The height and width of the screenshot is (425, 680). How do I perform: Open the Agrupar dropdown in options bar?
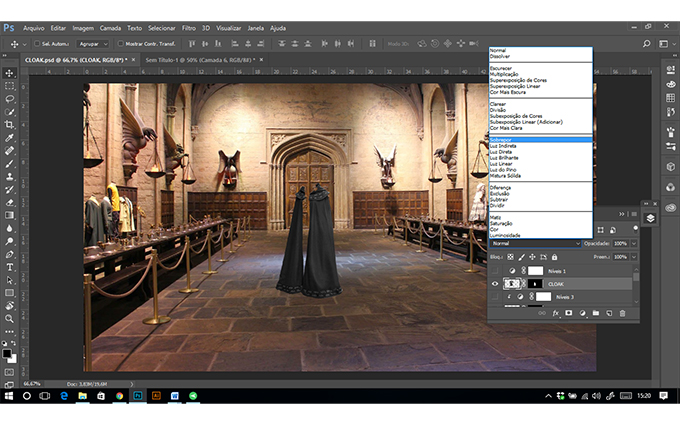click(93, 44)
